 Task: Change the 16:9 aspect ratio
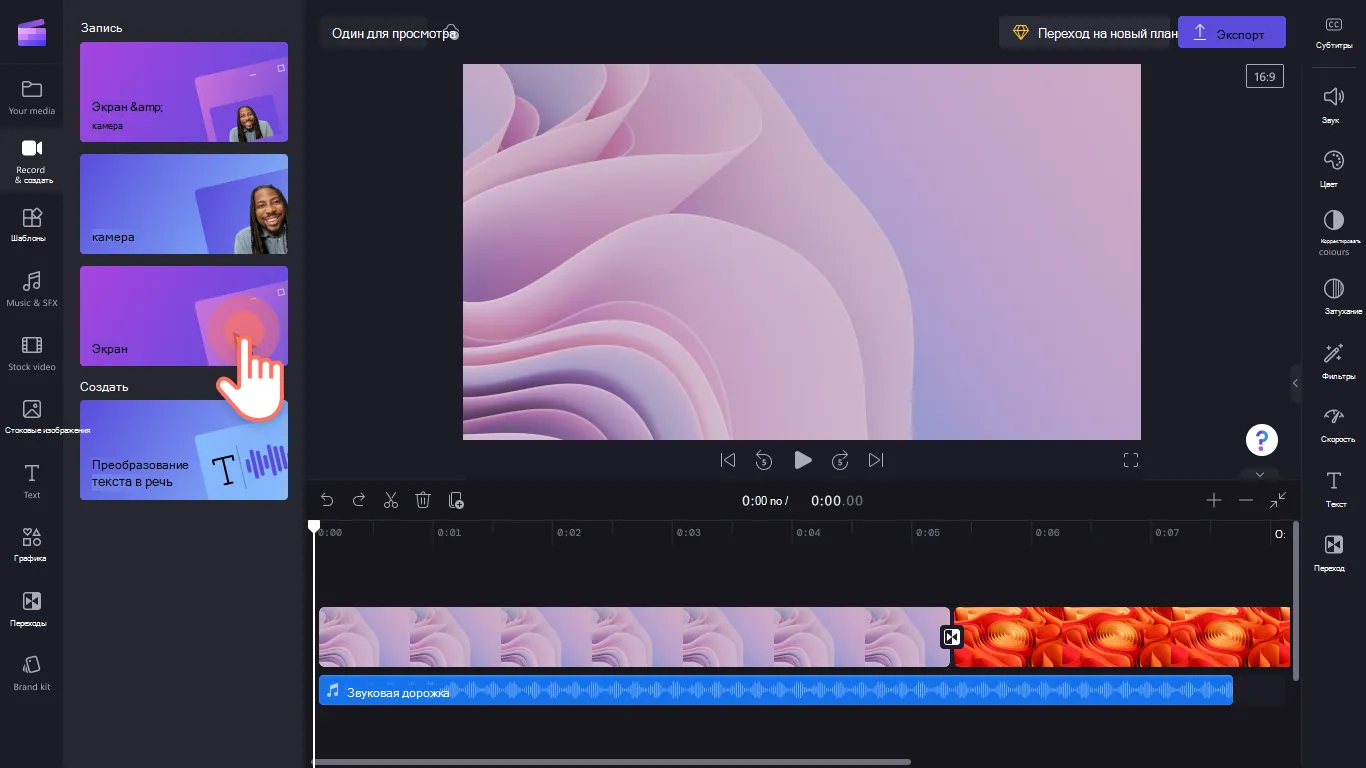[1265, 76]
